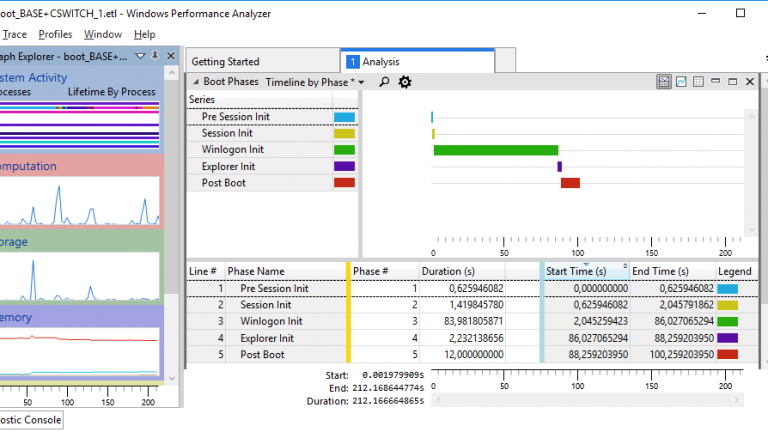This screenshot has width=768, height=432.
Task: Select the Memory usage thumbnail graph
Action: tap(79, 352)
